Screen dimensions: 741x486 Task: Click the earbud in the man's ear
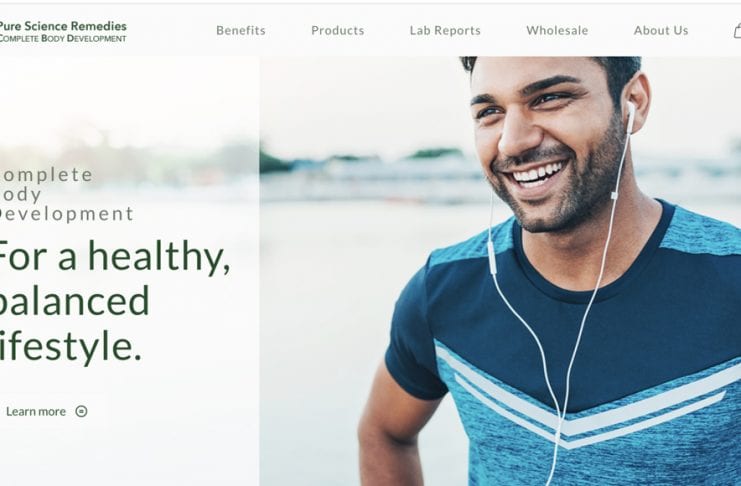[630, 116]
